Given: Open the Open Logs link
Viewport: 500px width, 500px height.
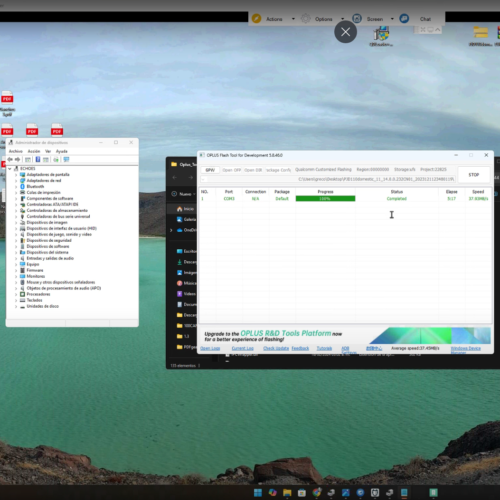Looking at the screenshot, I should point(210,348).
